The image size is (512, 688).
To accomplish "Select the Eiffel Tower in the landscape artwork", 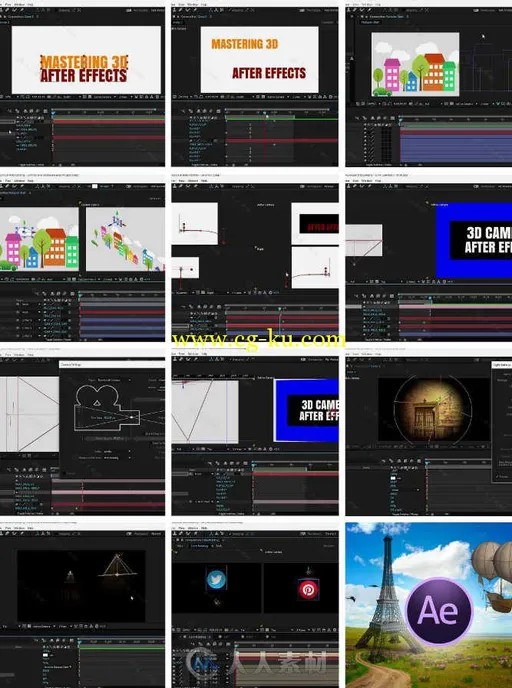I will [387, 595].
